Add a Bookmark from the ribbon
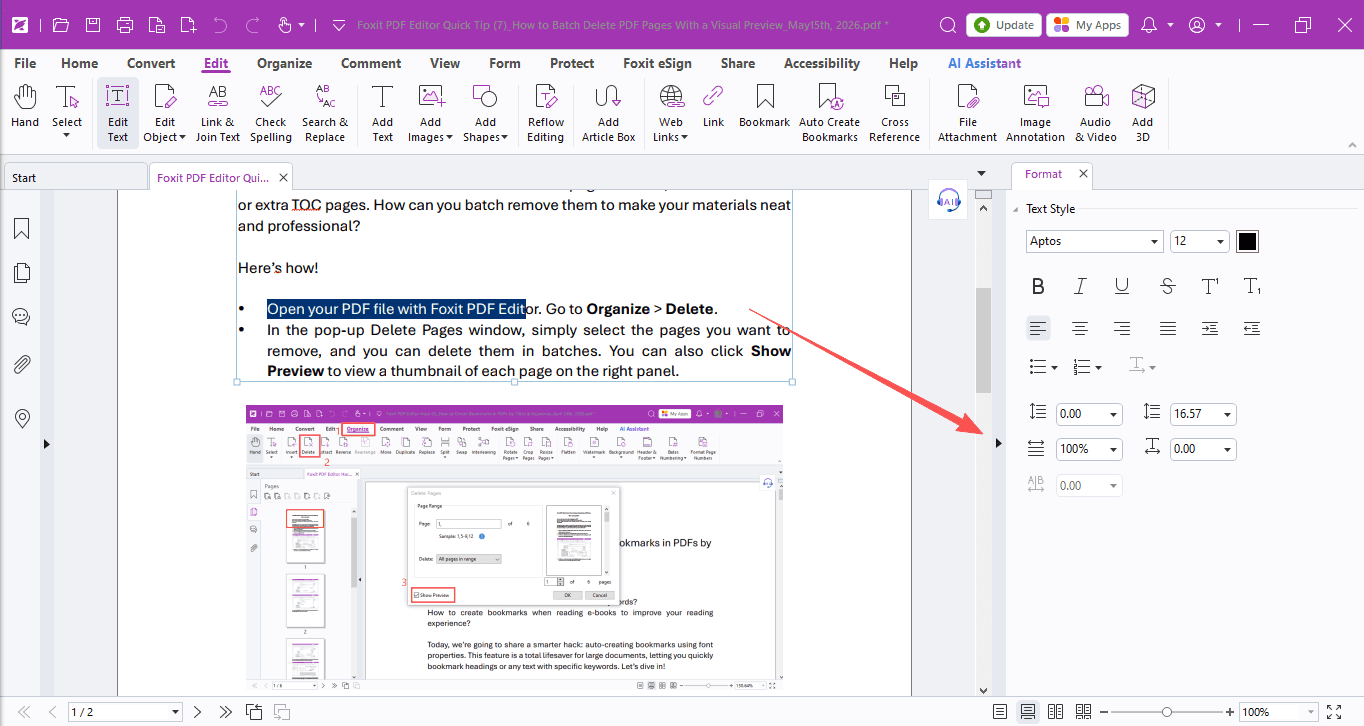Image resolution: width=1364 pixels, height=726 pixels. (x=764, y=107)
